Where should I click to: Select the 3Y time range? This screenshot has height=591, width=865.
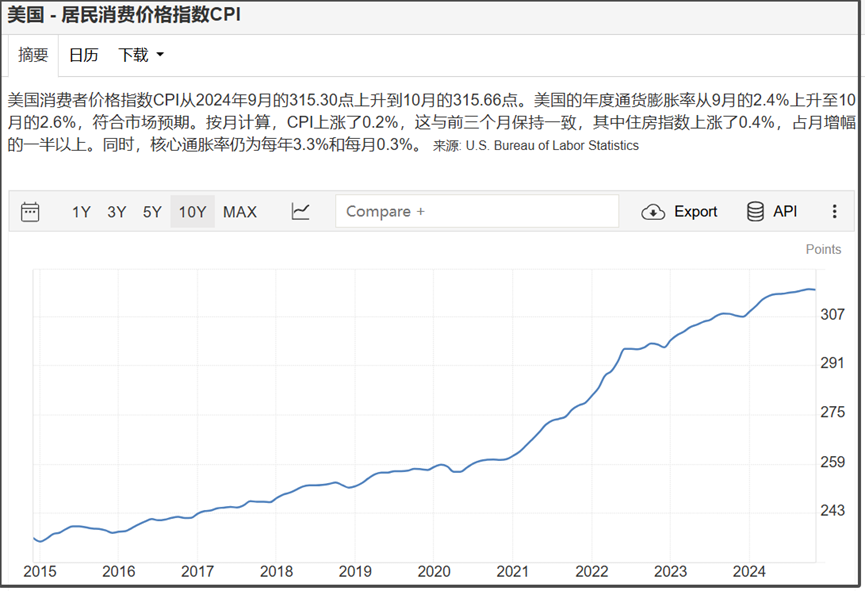(x=116, y=212)
